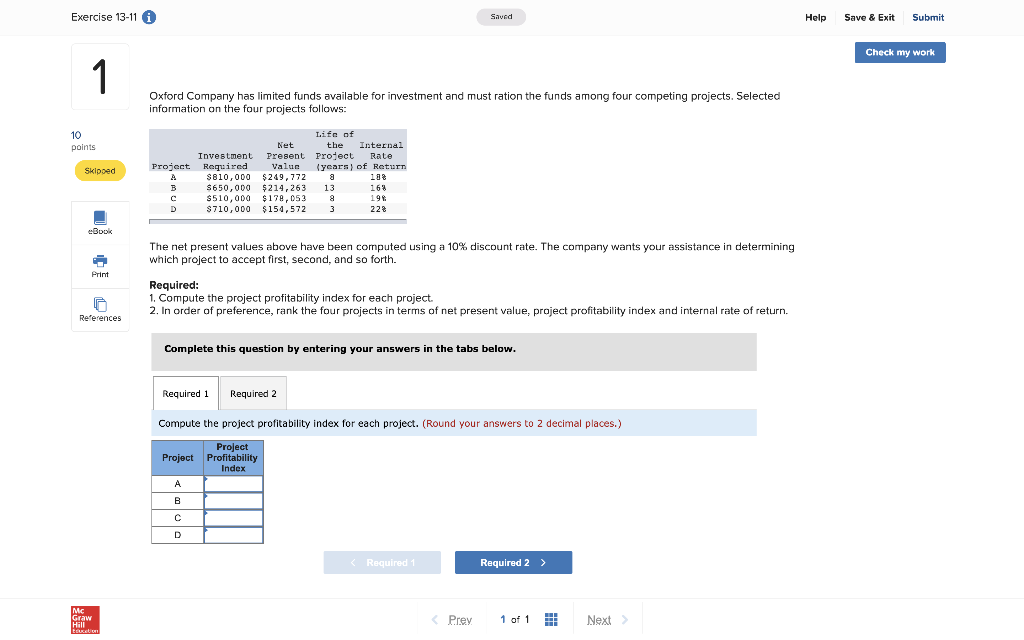
Task: Open the eBook resource
Action: tap(100, 223)
